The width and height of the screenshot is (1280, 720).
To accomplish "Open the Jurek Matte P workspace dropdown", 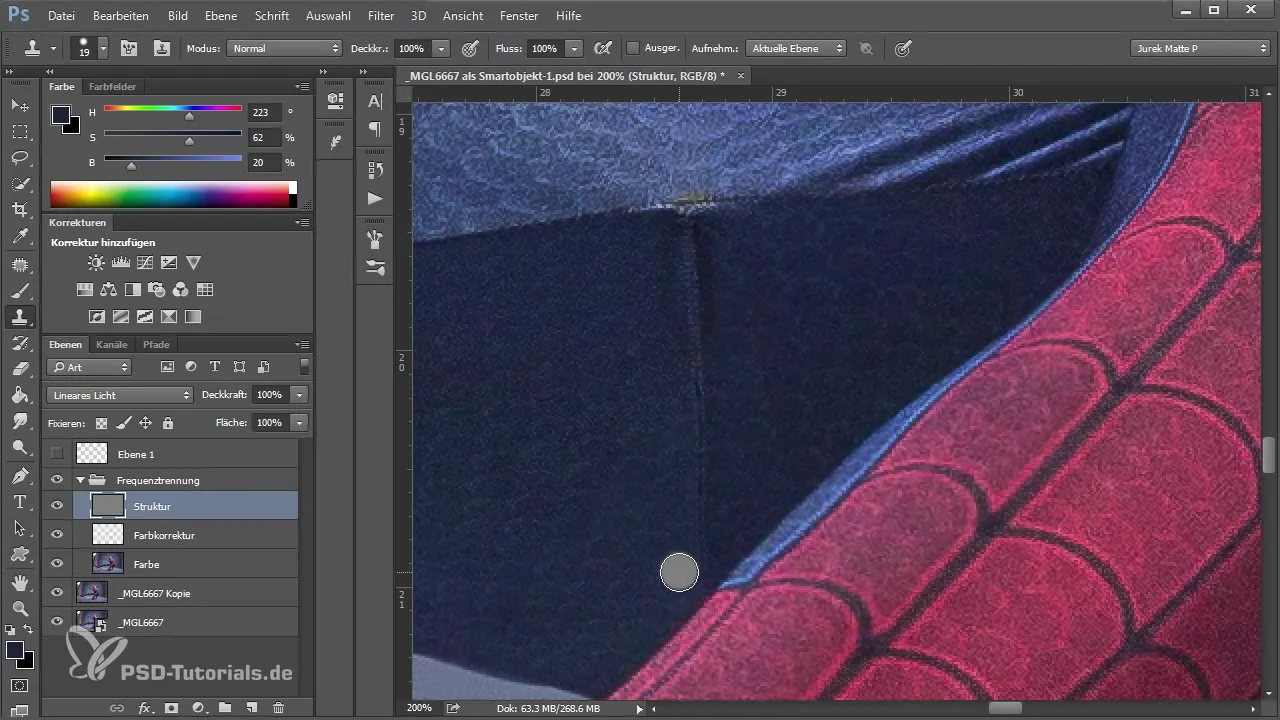I will click(x=1200, y=48).
